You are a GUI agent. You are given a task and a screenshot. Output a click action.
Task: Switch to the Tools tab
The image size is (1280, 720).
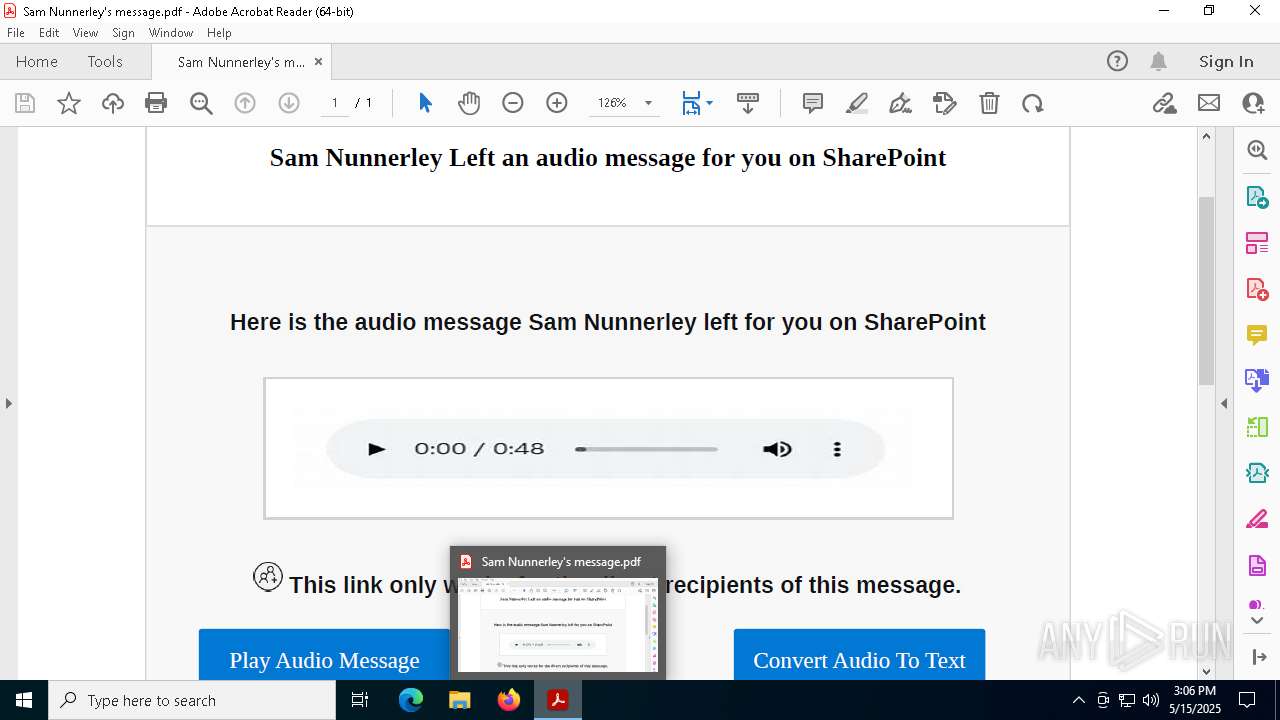105,62
